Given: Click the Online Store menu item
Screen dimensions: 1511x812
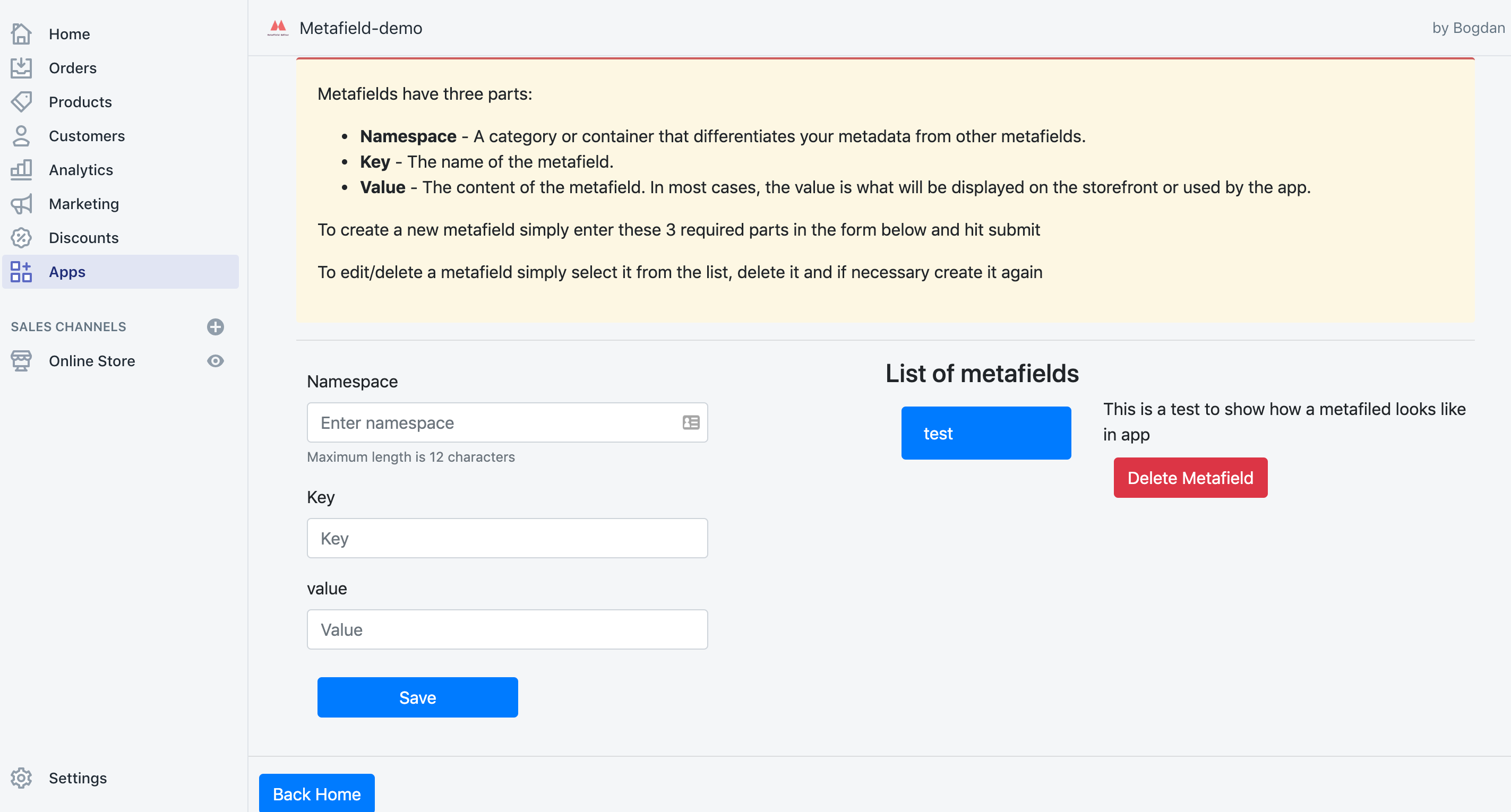Looking at the screenshot, I should [93, 361].
